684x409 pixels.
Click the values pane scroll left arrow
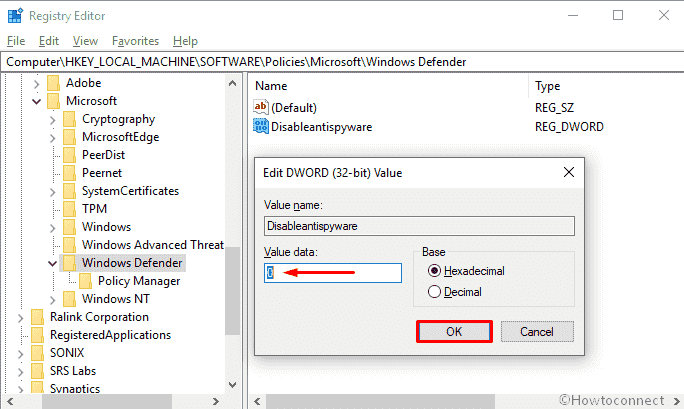257,401
